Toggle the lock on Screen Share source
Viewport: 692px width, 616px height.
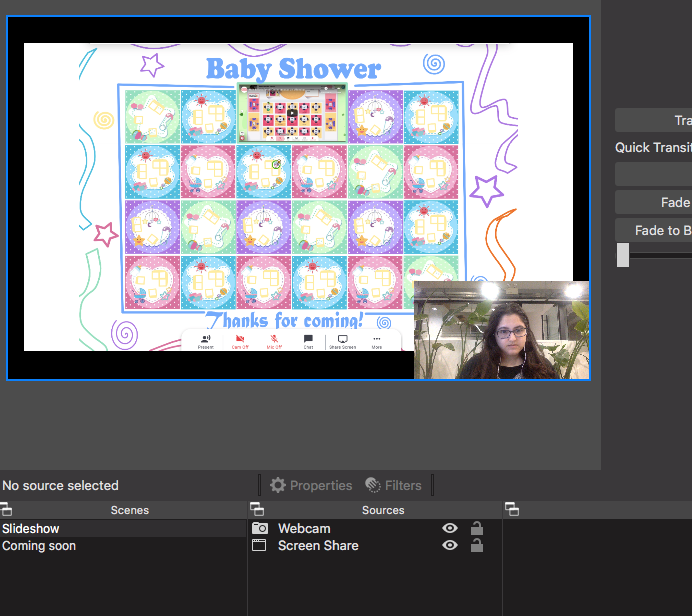pyautogui.click(x=477, y=546)
